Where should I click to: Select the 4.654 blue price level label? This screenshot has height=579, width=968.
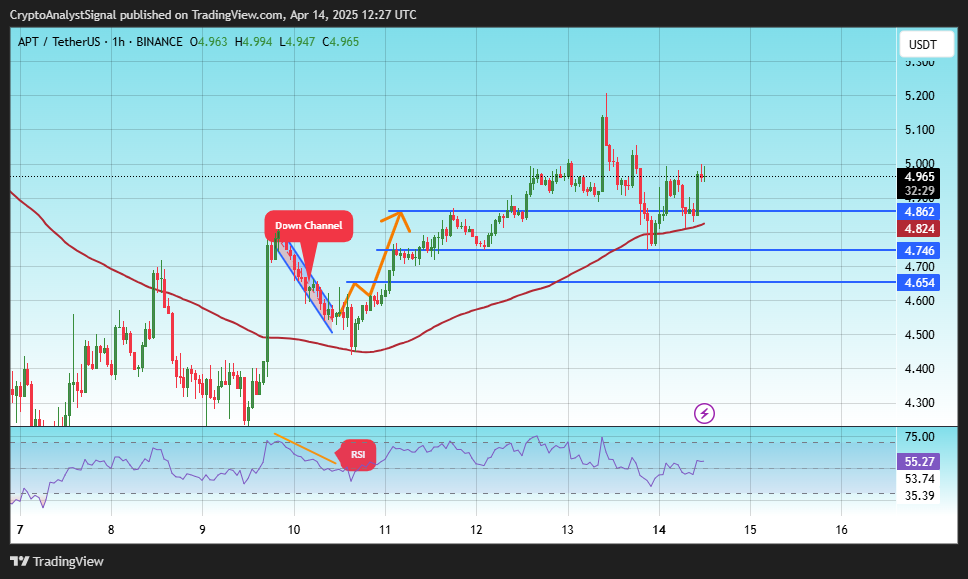click(919, 282)
